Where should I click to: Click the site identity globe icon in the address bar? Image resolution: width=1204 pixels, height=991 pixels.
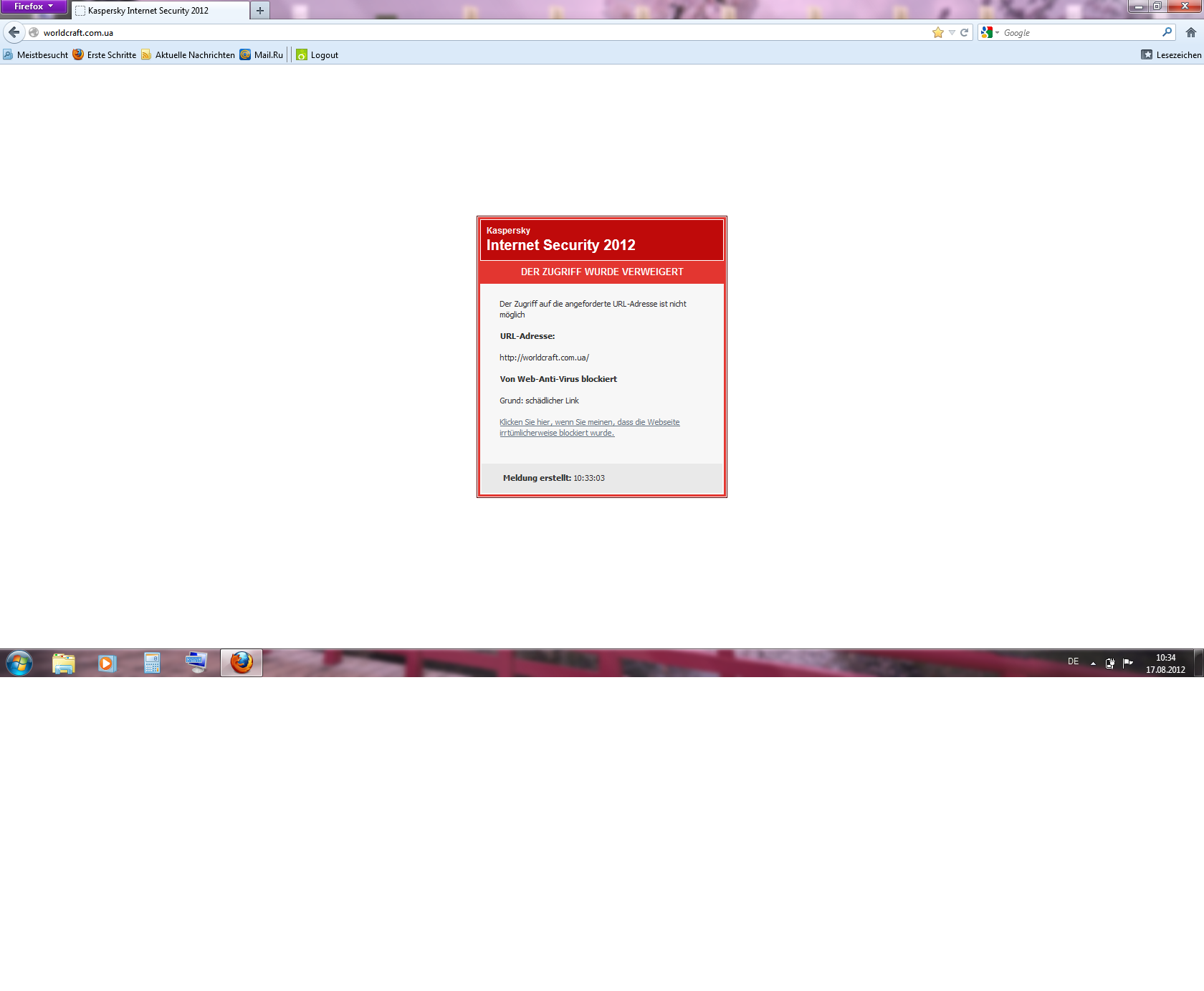tap(34, 32)
